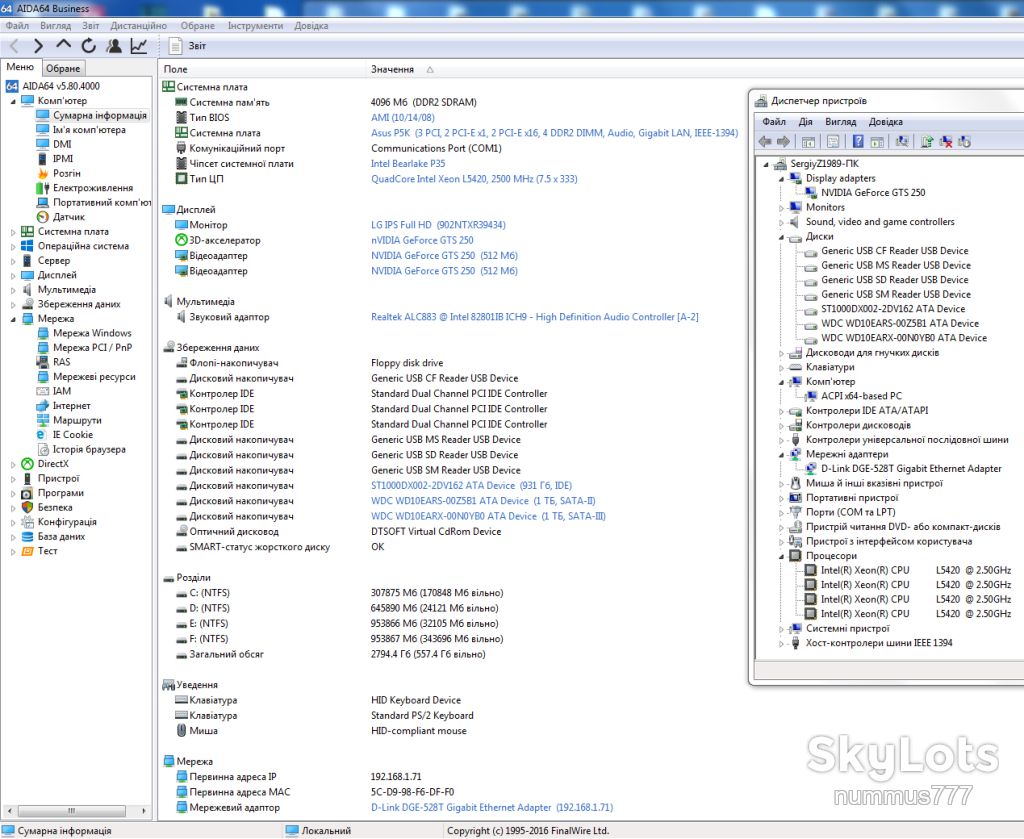Switch to the Обране tab
Viewport: 1024px width, 839px height.
click(63, 68)
